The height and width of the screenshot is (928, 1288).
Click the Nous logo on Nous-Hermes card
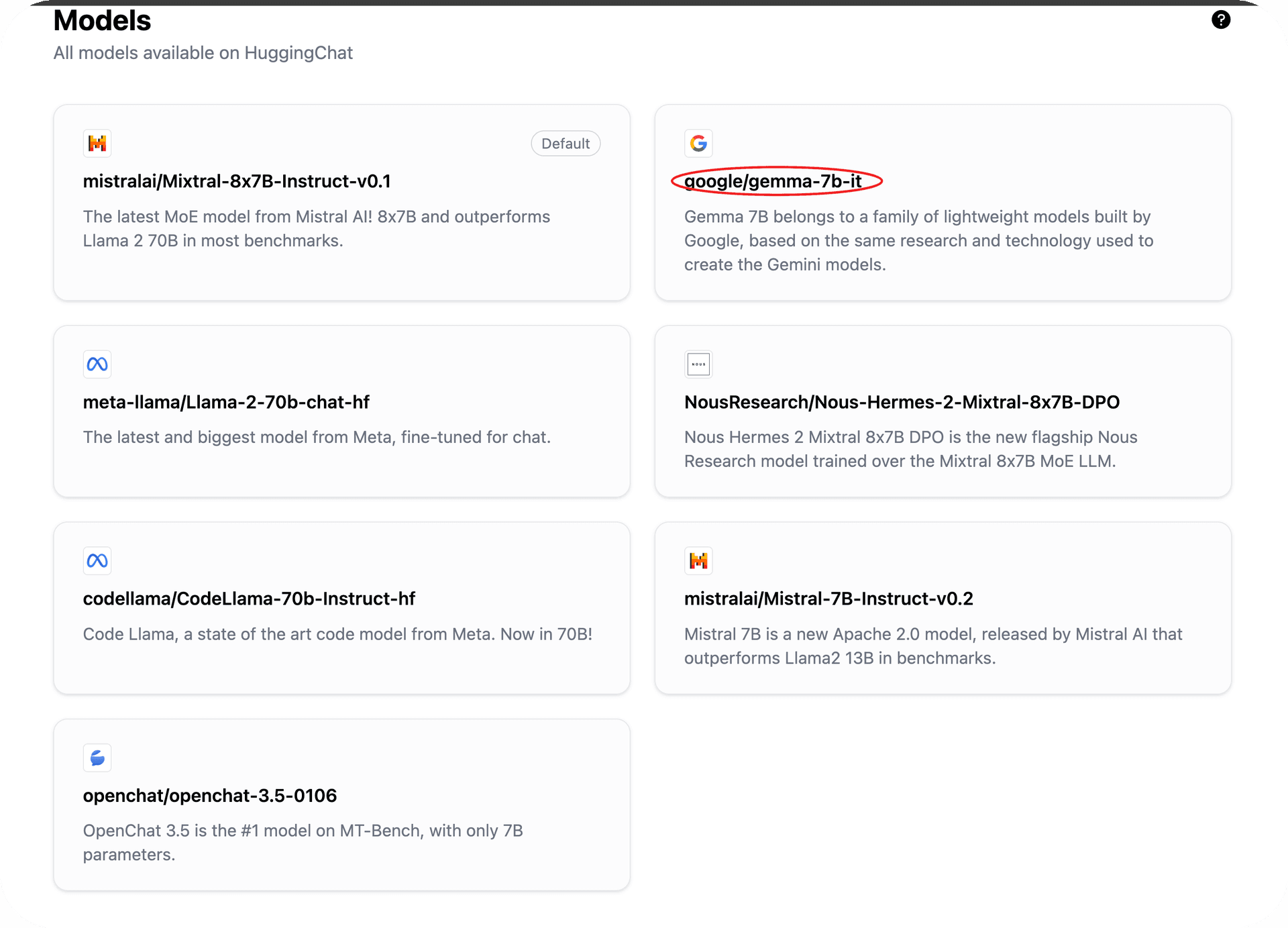point(698,364)
